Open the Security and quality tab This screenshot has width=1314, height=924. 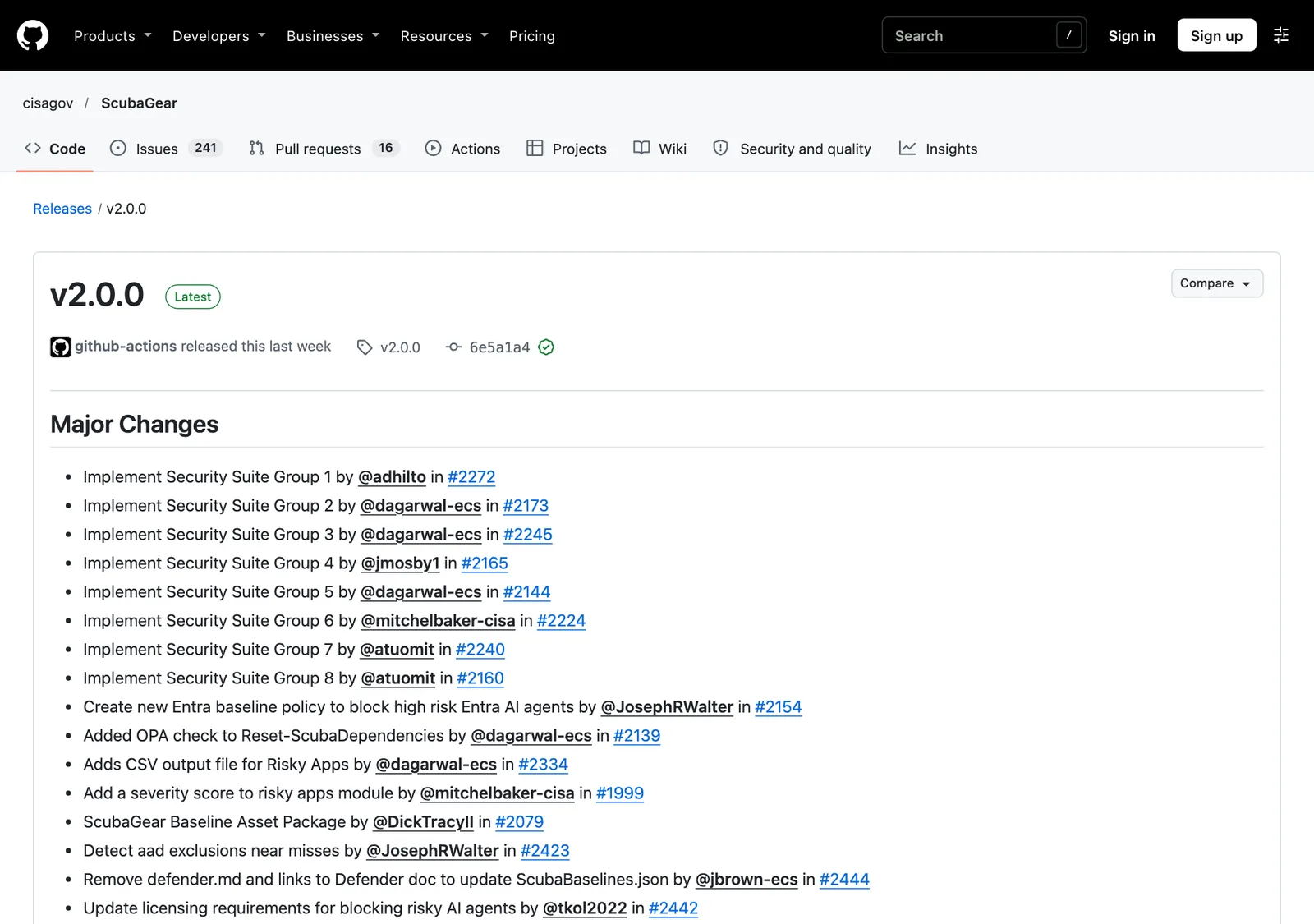click(x=792, y=149)
